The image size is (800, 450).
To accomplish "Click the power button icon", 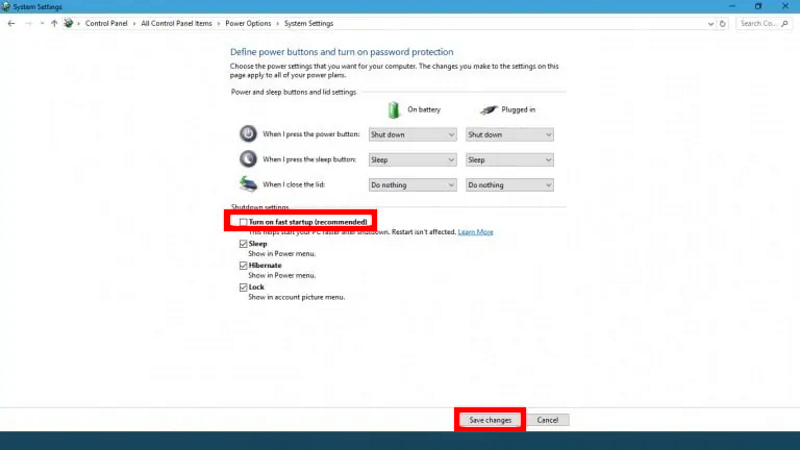I will point(248,134).
